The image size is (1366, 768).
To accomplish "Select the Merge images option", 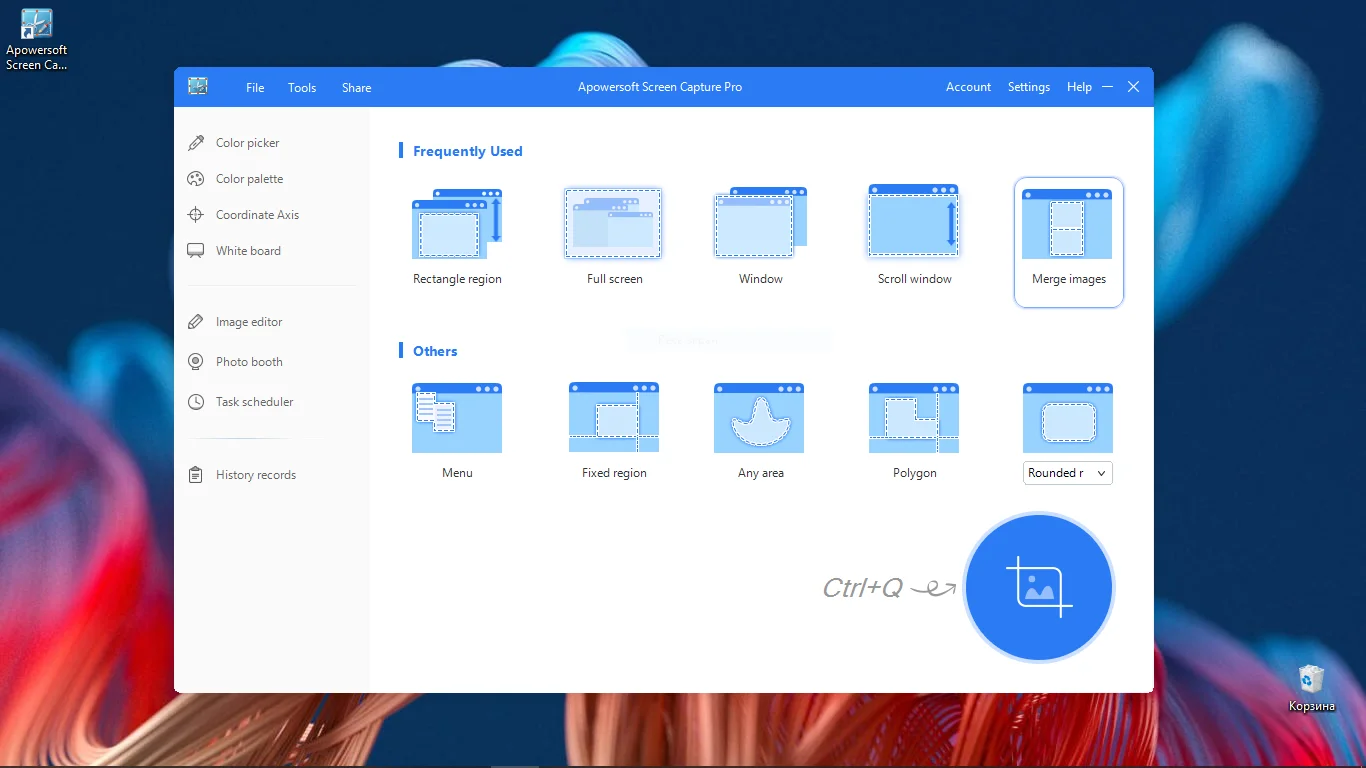I will click(1069, 242).
